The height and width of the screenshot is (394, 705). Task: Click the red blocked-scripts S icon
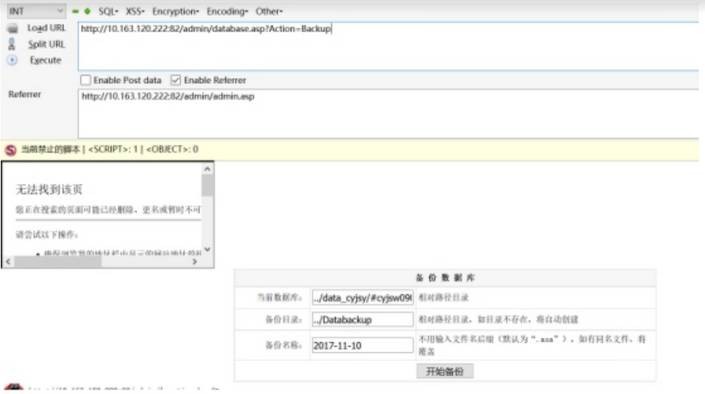10,150
